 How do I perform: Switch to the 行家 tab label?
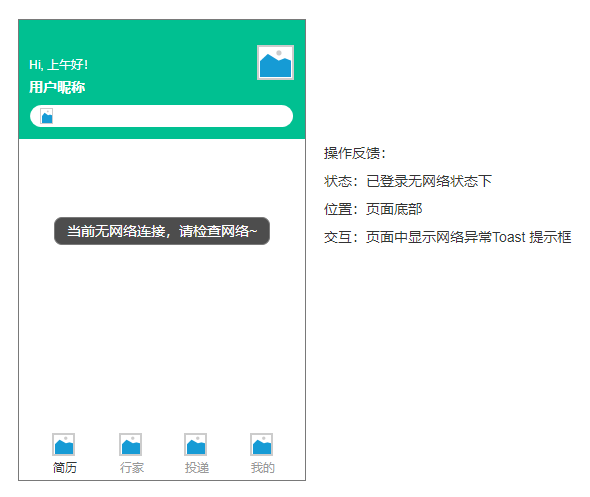(x=132, y=468)
